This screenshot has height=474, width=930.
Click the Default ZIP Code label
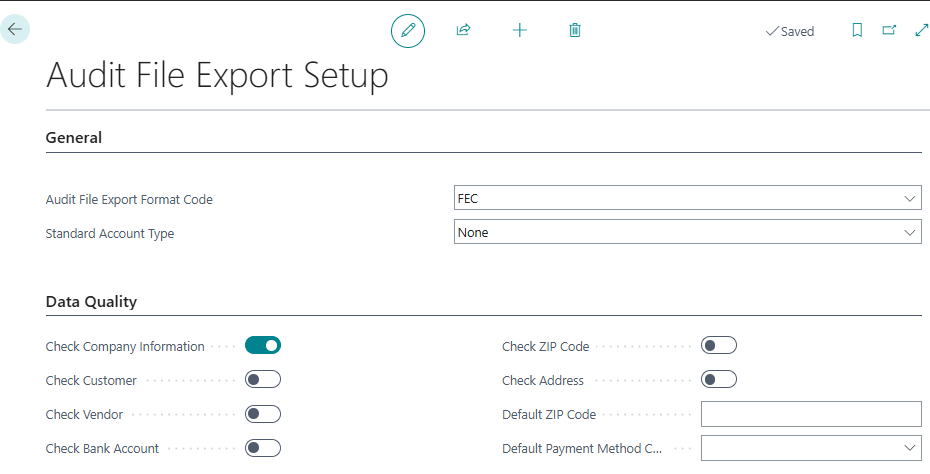click(x=549, y=415)
